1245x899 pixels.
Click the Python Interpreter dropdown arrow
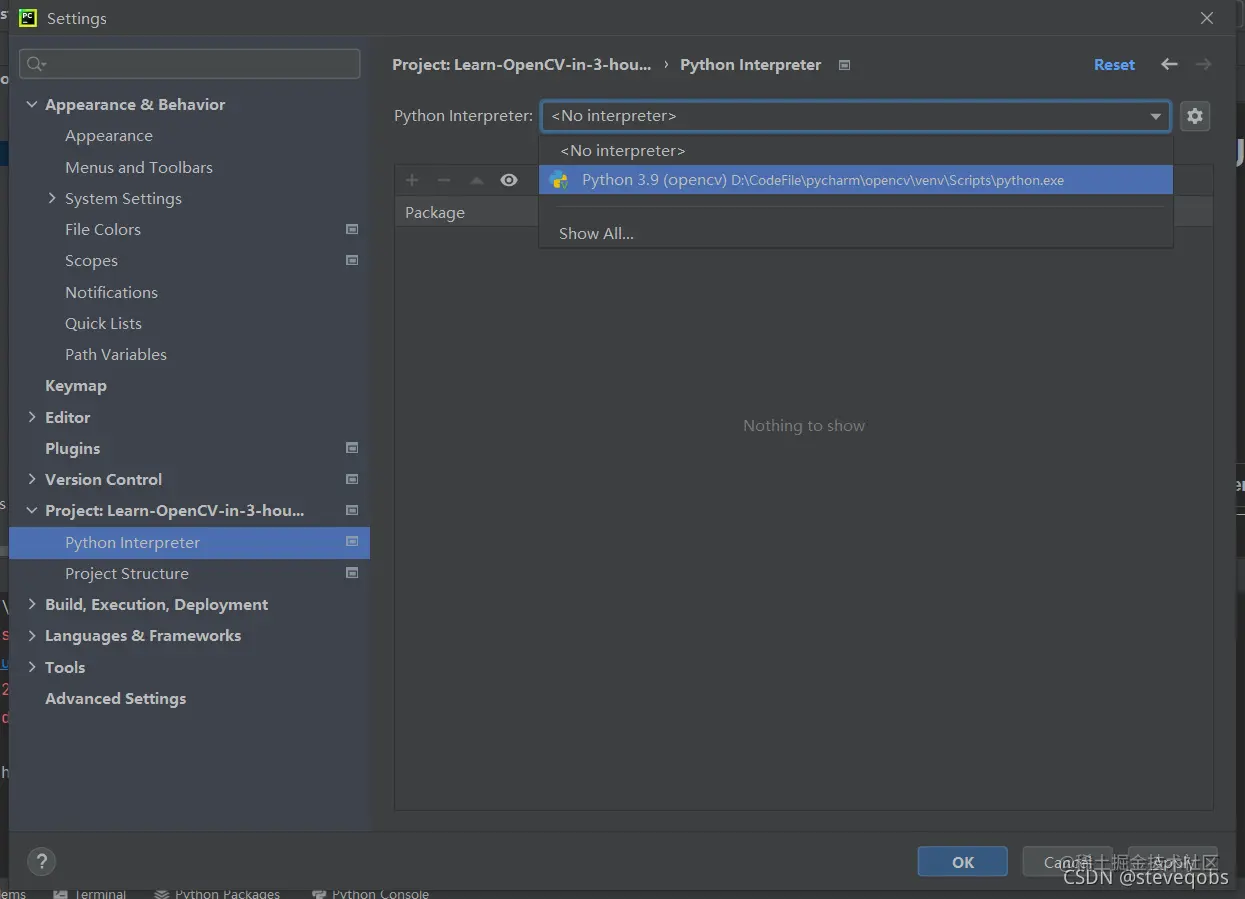[1156, 117]
